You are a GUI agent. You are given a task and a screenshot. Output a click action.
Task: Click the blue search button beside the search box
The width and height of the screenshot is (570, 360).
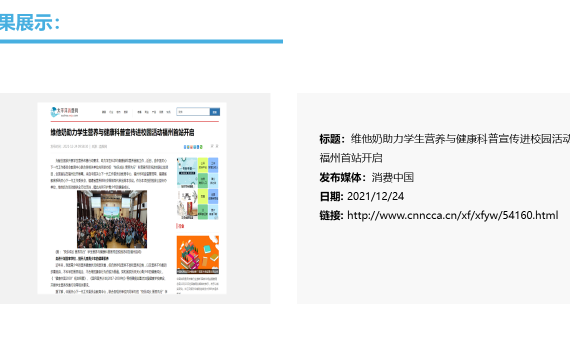coord(215,112)
